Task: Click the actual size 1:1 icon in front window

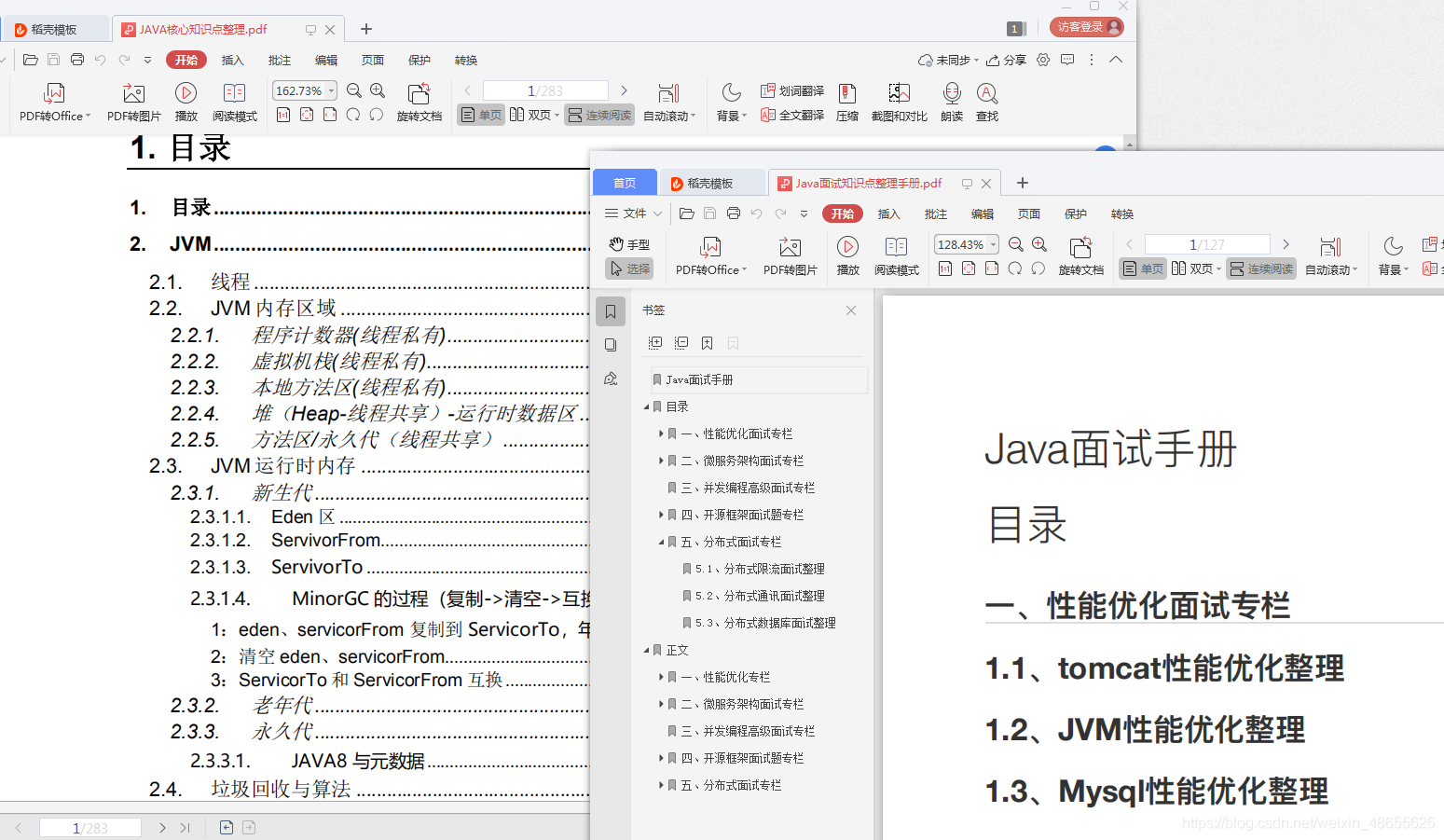Action: pyautogui.click(x=945, y=269)
